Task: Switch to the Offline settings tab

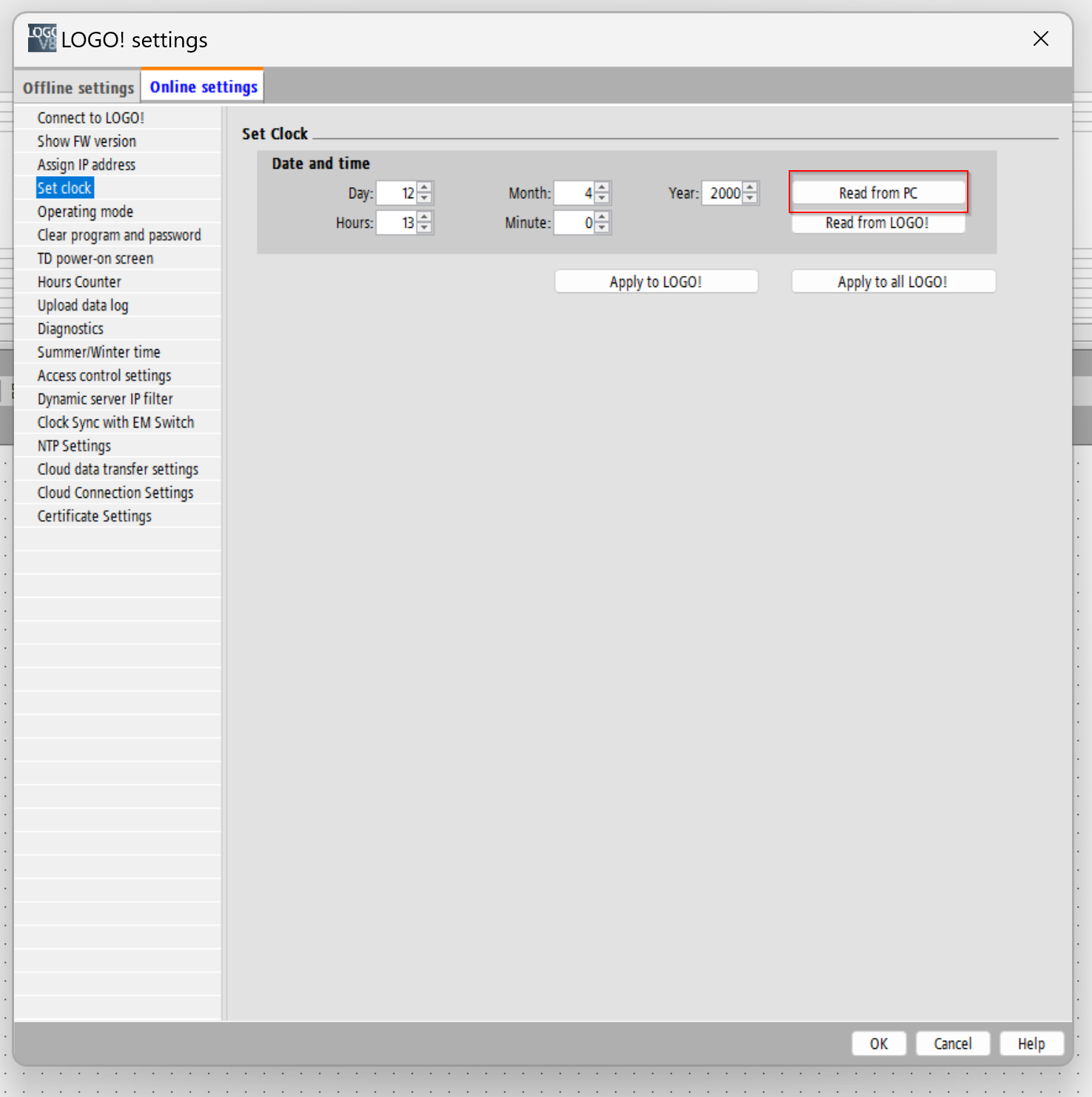Action: pos(78,87)
